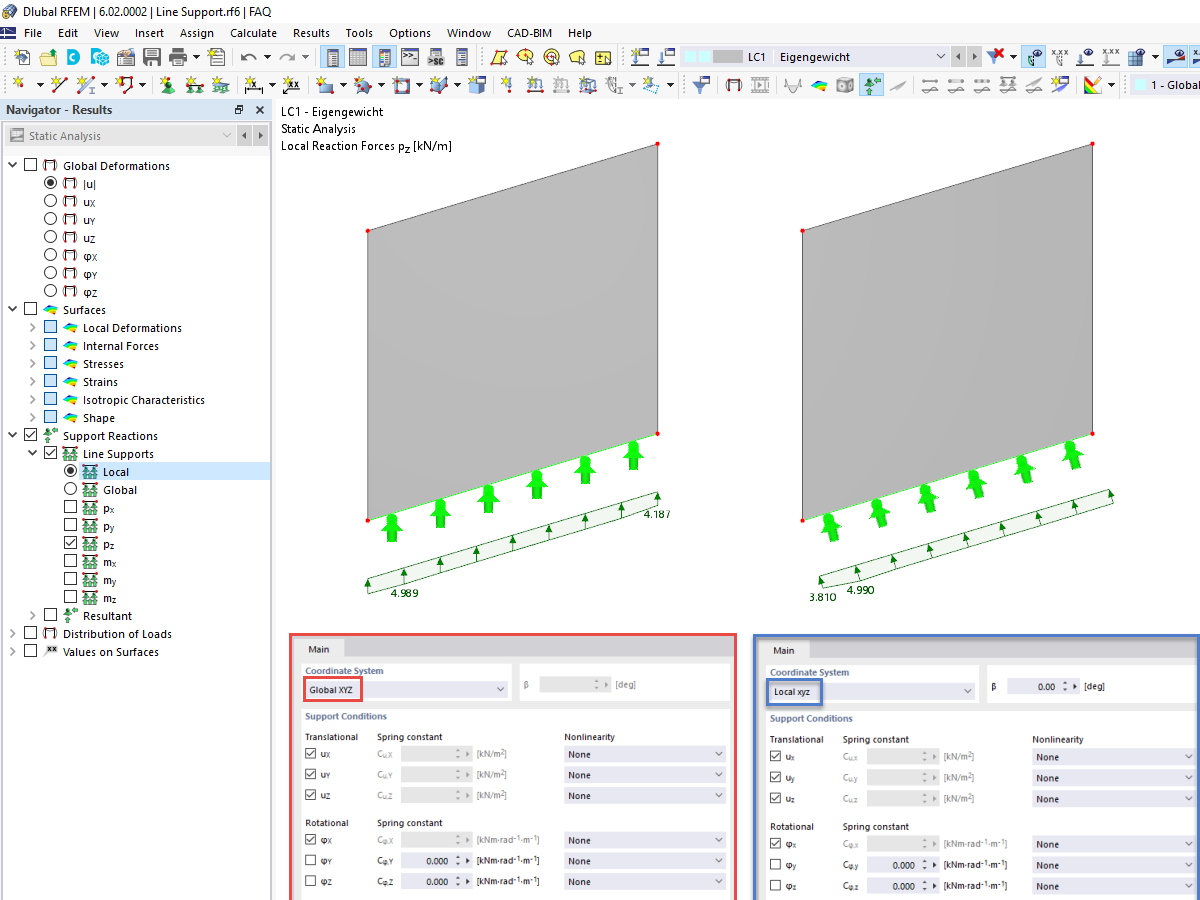The image size is (1200, 900).
Task: Open the File menu
Action: click(x=33, y=33)
